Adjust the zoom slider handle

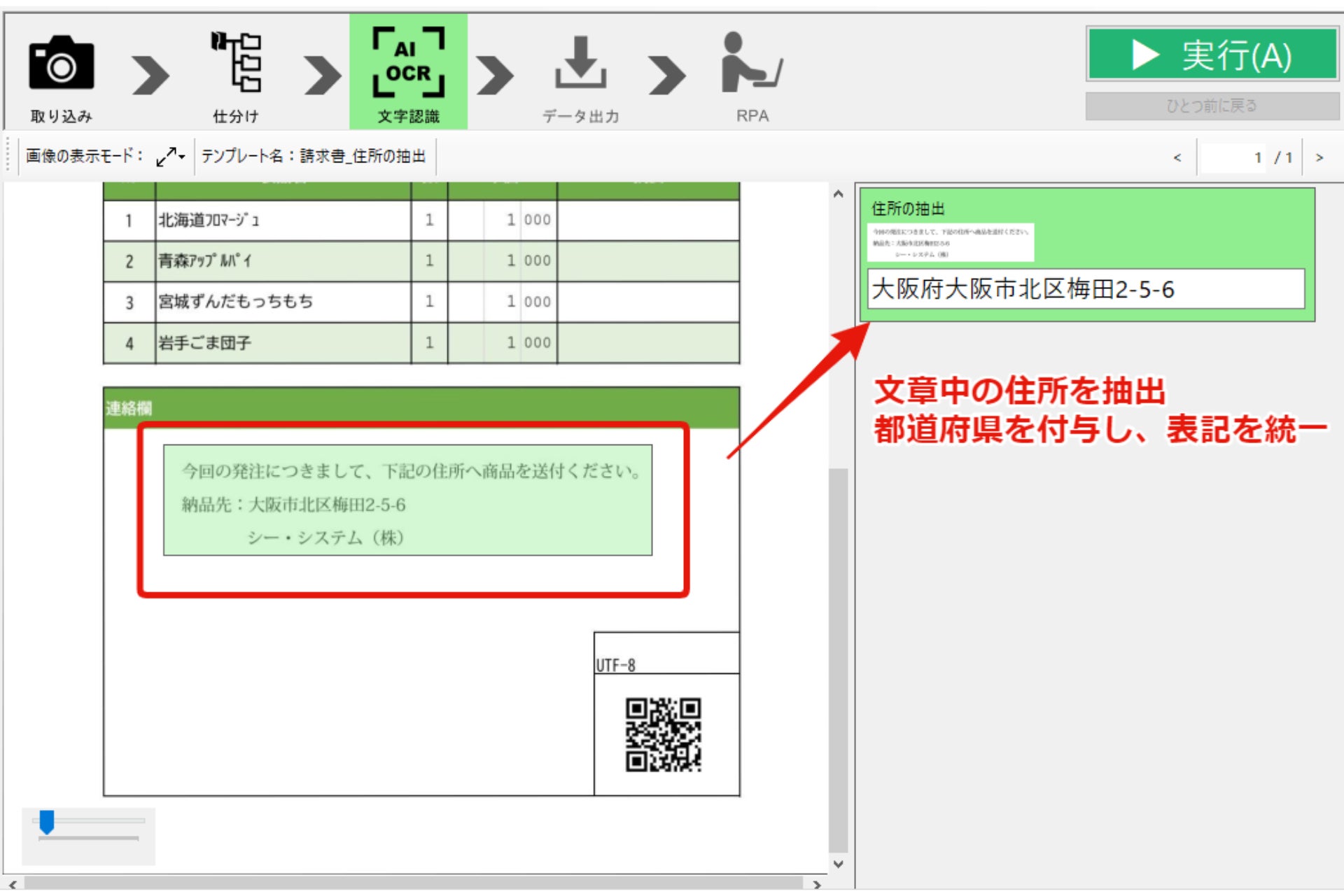pyautogui.click(x=47, y=822)
